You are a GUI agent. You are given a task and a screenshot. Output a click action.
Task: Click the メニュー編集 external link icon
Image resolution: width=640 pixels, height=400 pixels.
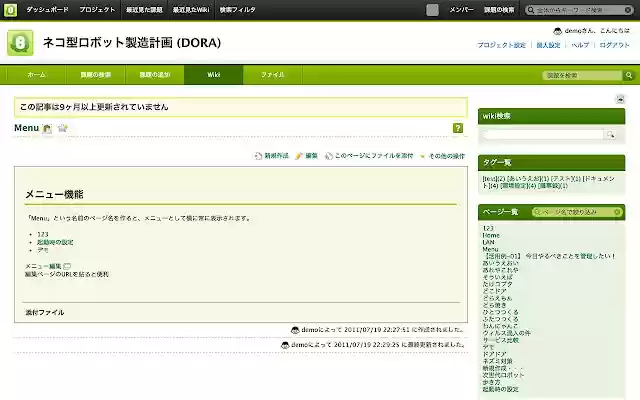[68, 265]
